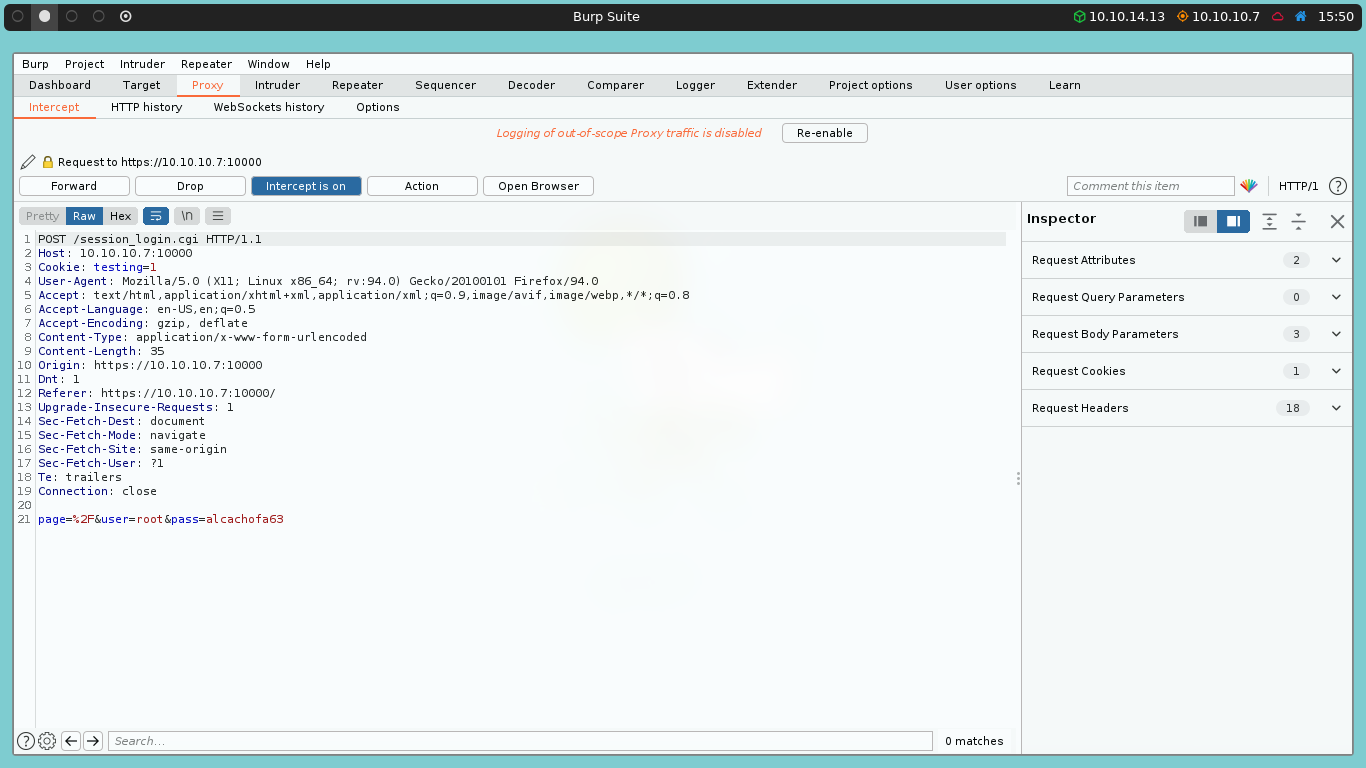Switch to the Comparer tab
Image resolution: width=1366 pixels, height=768 pixels.
coord(615,85)
